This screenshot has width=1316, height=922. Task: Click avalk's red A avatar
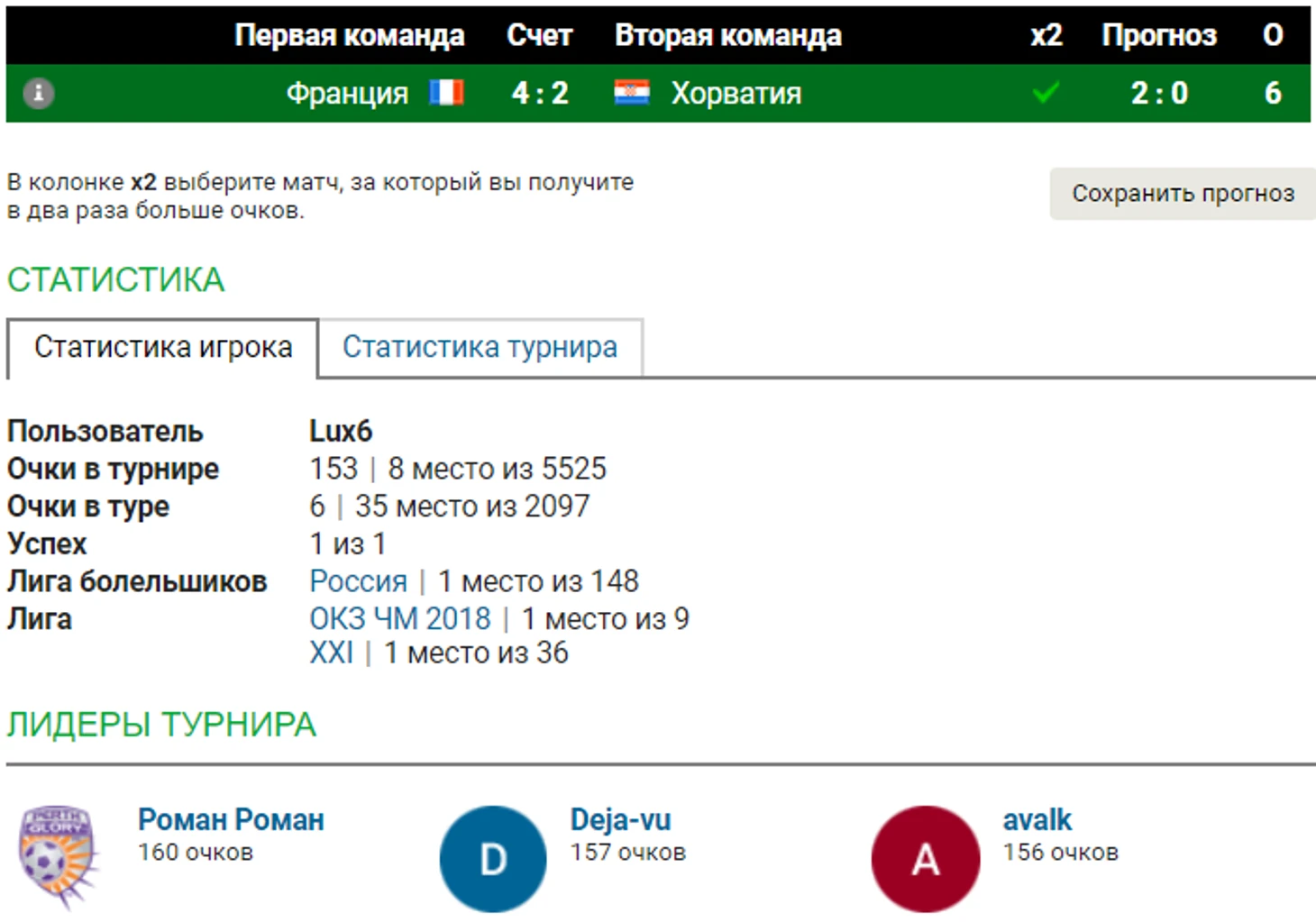click(926, 859)
